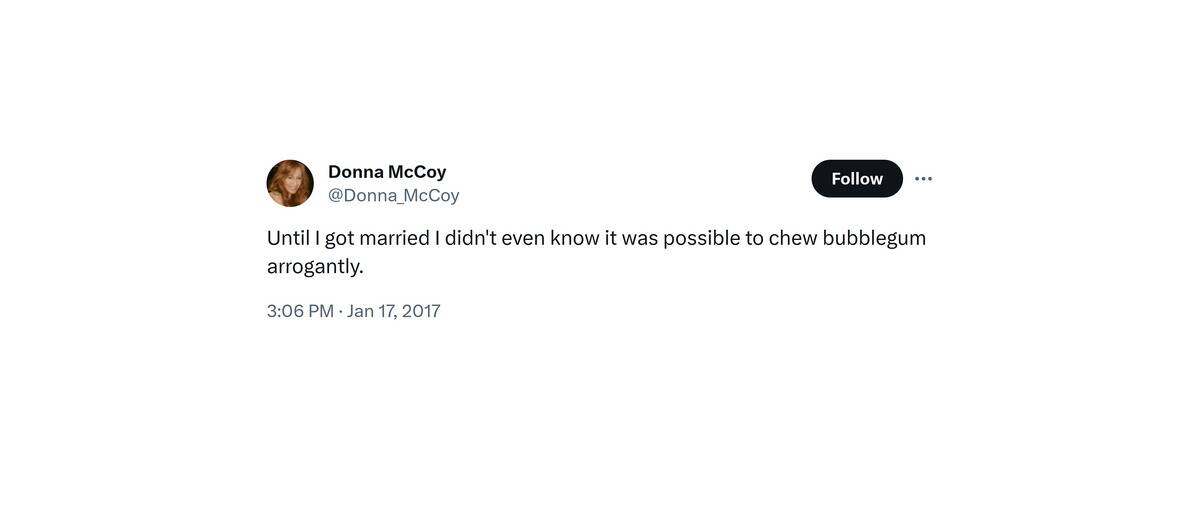
Task: Click Donna McCoy's profile picture
Action: tap(290, 183)
